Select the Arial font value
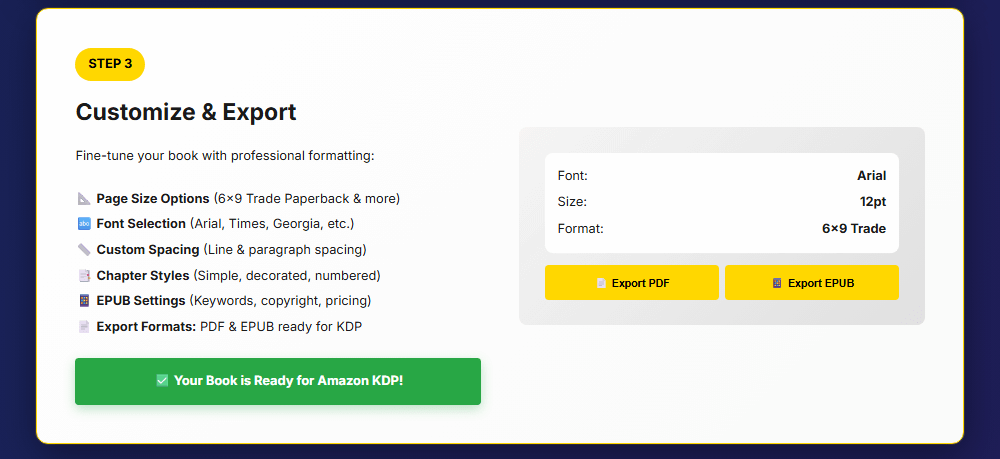Image resolution: width=1000 pixels, height=459 pixels. click(871, 176)
